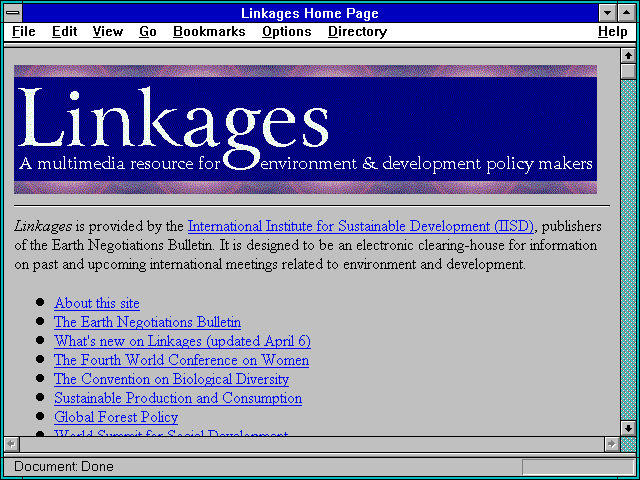Viewport: 640px width, 480px height.
Task: Click the horizontal scrollbar right arrow
Action: click(x=611, y=444)
